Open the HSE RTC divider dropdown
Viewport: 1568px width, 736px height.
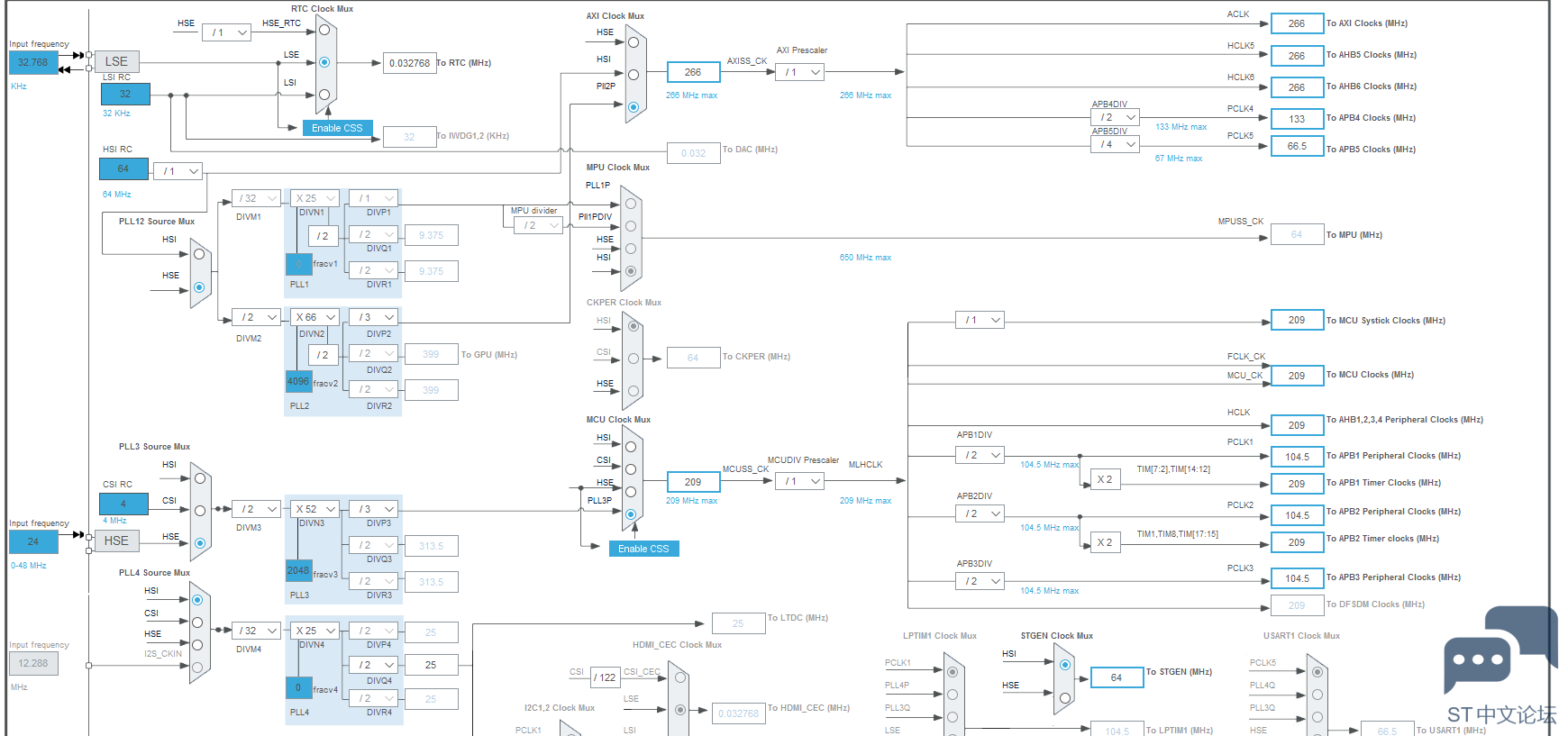pos(226,32)
